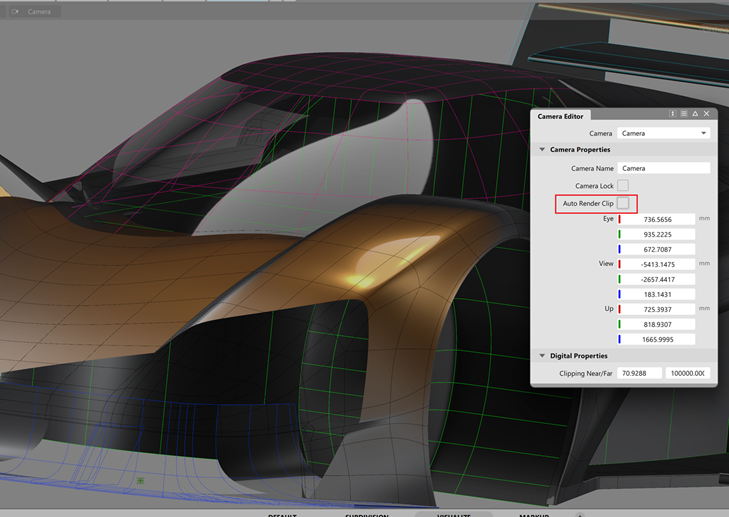This screenshot has width=729, height=517.
Task: Click the Up X field 725.3937
Action: tap(656, 309)
